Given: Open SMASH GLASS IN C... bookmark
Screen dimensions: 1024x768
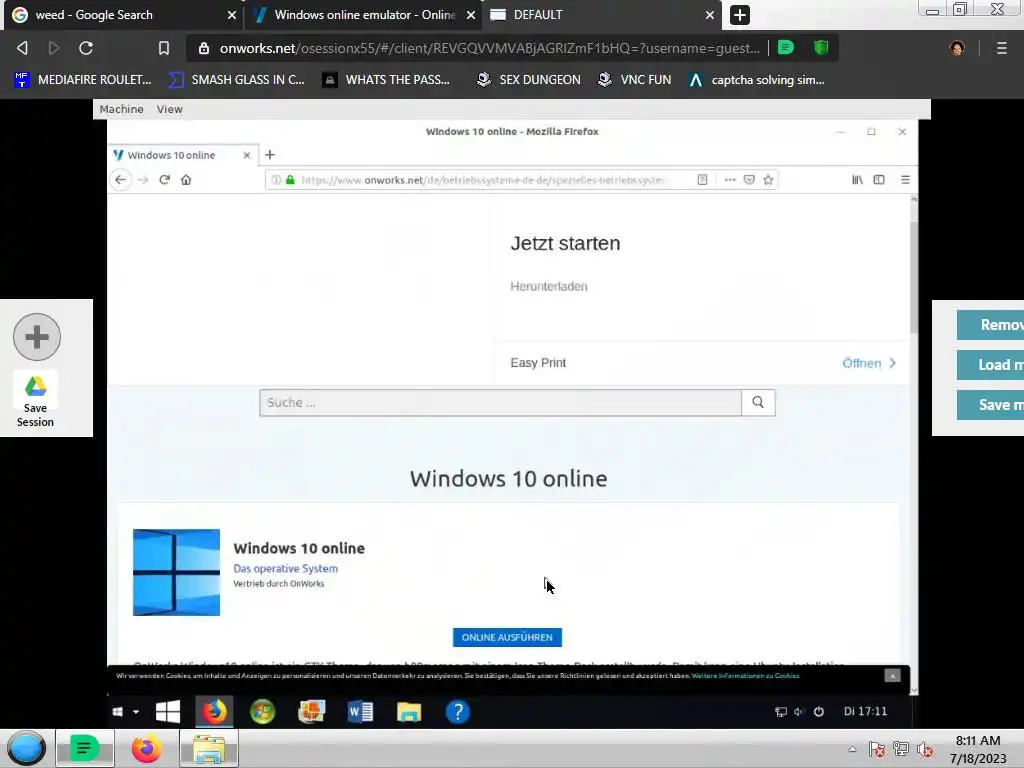Looking at the screenshot, I should click(236, 80).
